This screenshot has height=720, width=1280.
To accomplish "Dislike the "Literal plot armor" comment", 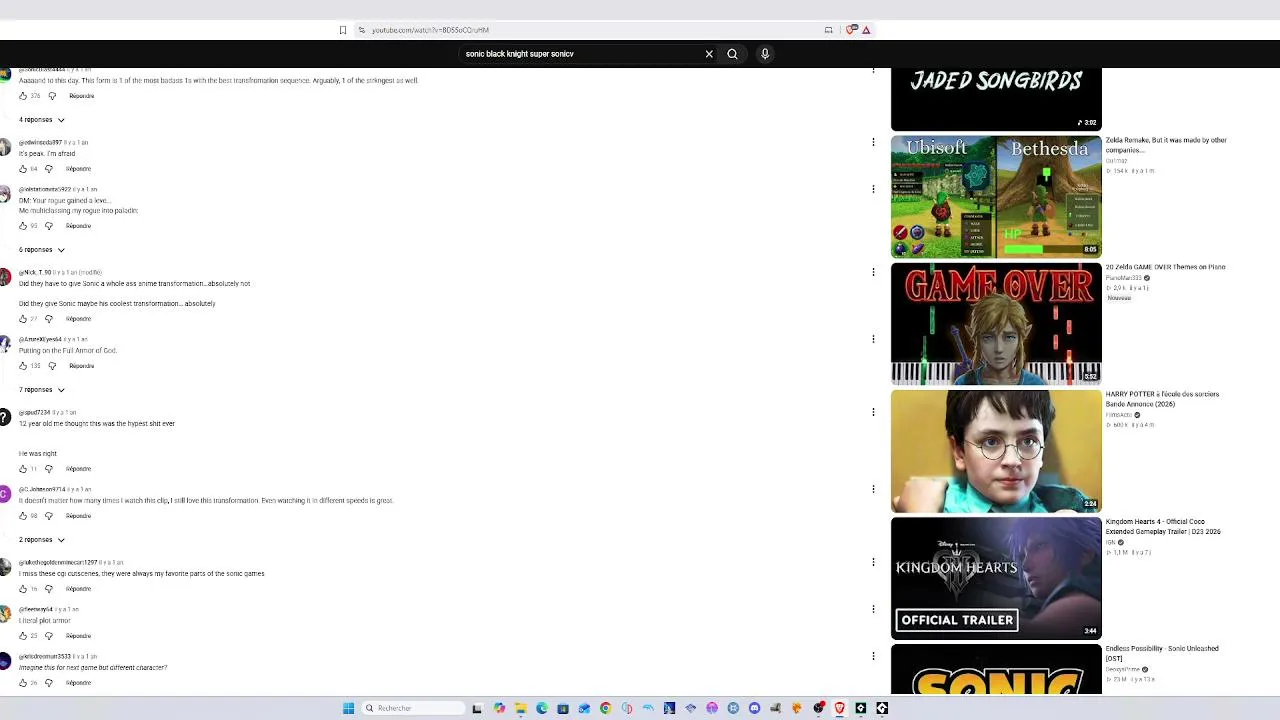I will coord(49,636).
